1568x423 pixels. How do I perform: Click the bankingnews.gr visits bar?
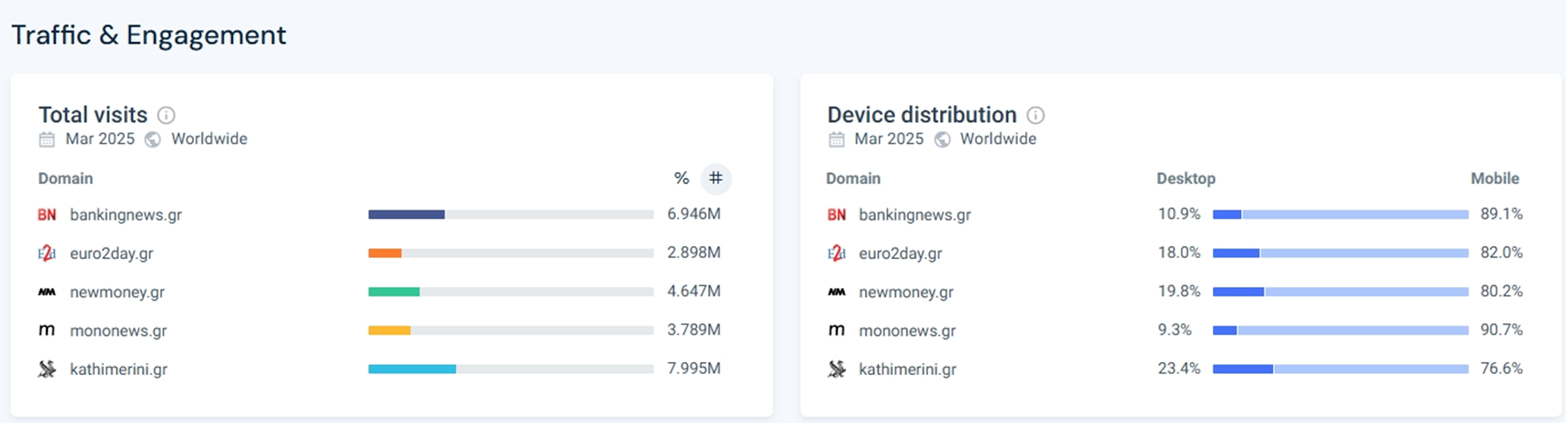point(510,215)
